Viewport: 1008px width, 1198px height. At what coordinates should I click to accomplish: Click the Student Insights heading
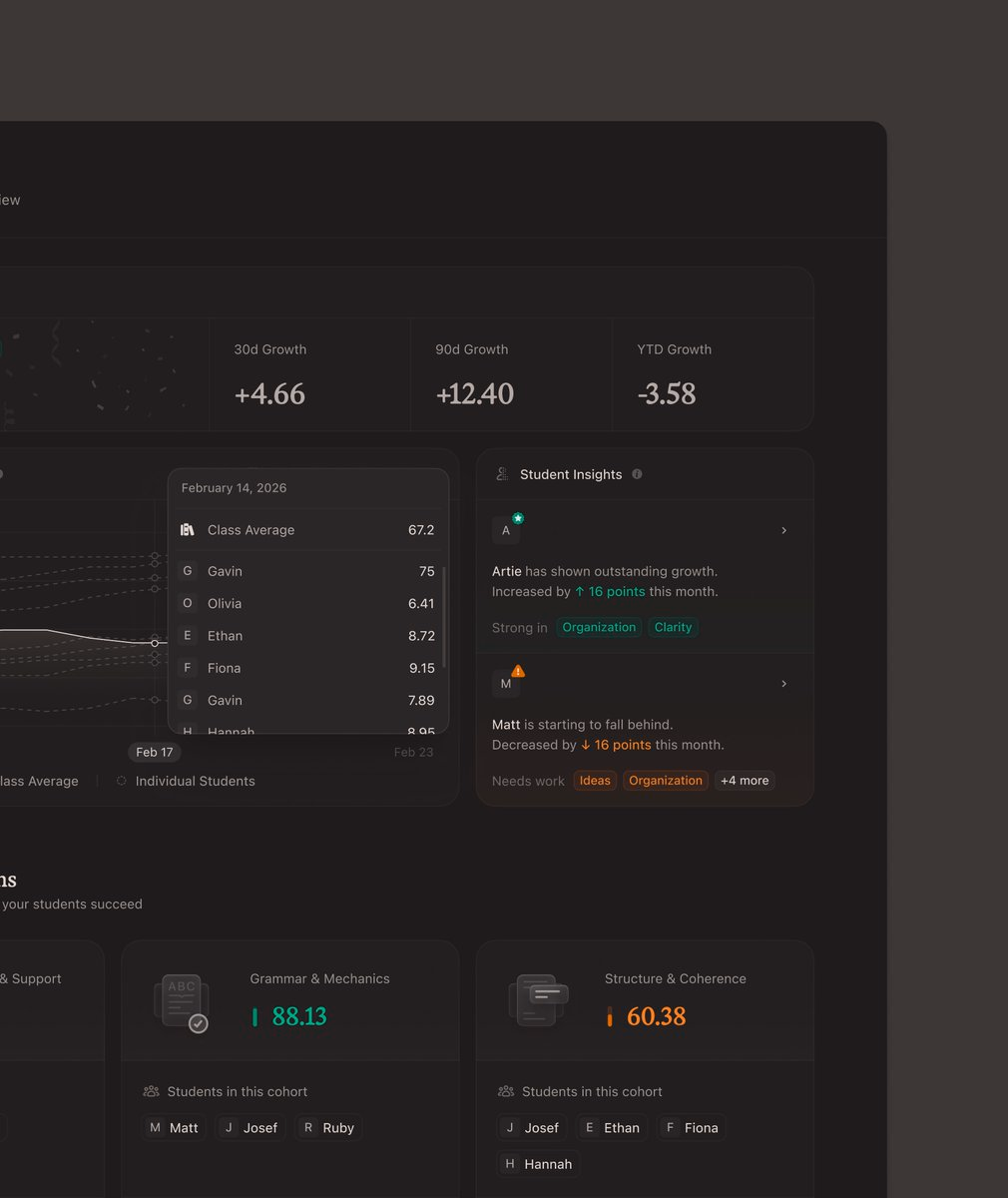point(571,474)
